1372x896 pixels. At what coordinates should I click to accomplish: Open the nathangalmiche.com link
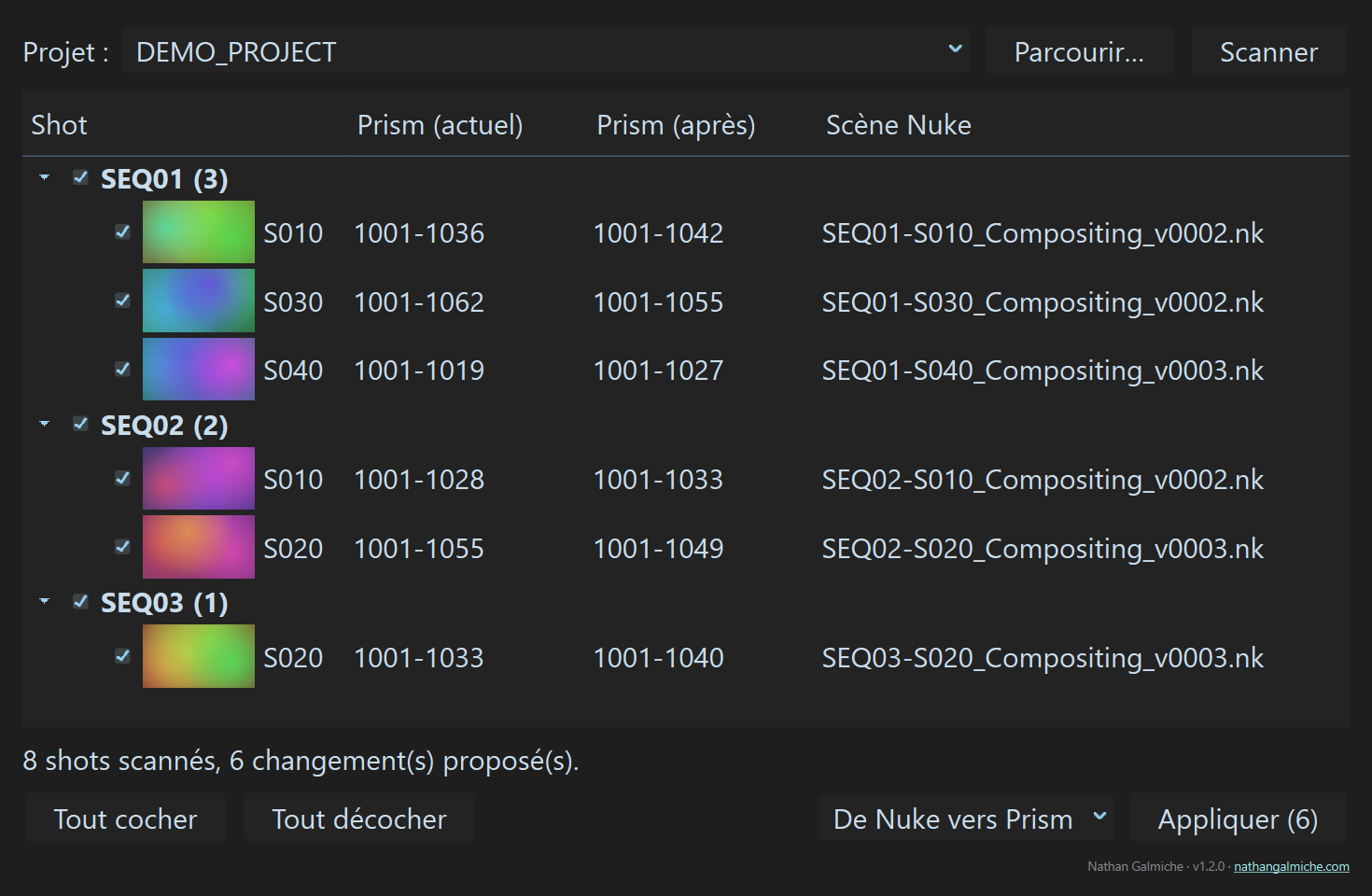(1292, 866)
